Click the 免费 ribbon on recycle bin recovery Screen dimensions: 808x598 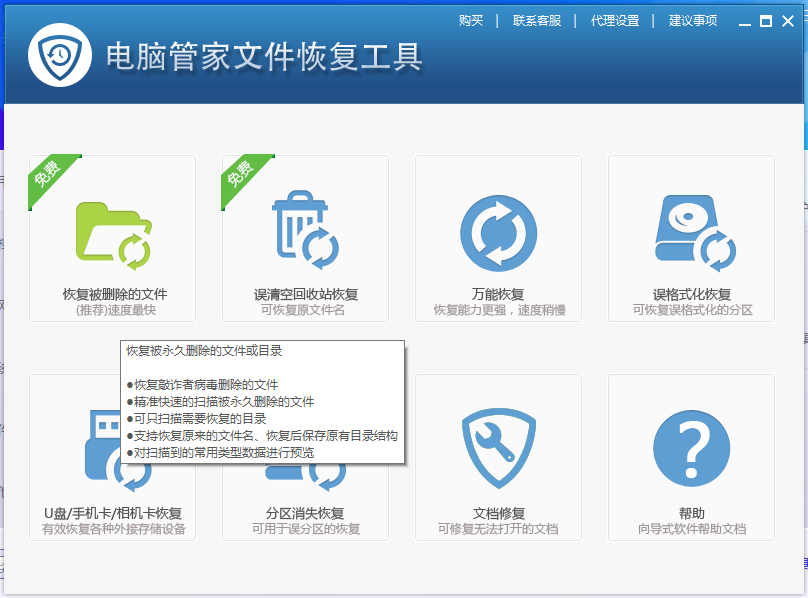(x=240, y=175)
